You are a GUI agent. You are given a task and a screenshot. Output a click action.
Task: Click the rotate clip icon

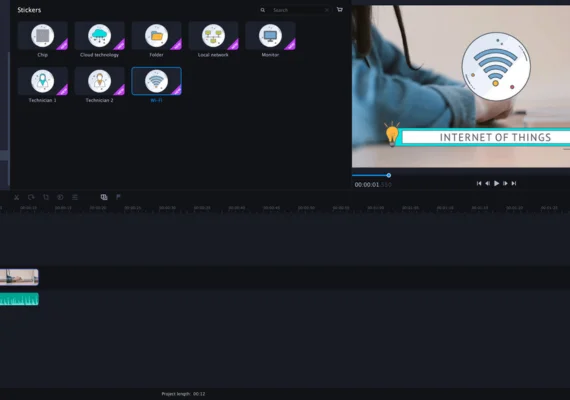(31, 197)
